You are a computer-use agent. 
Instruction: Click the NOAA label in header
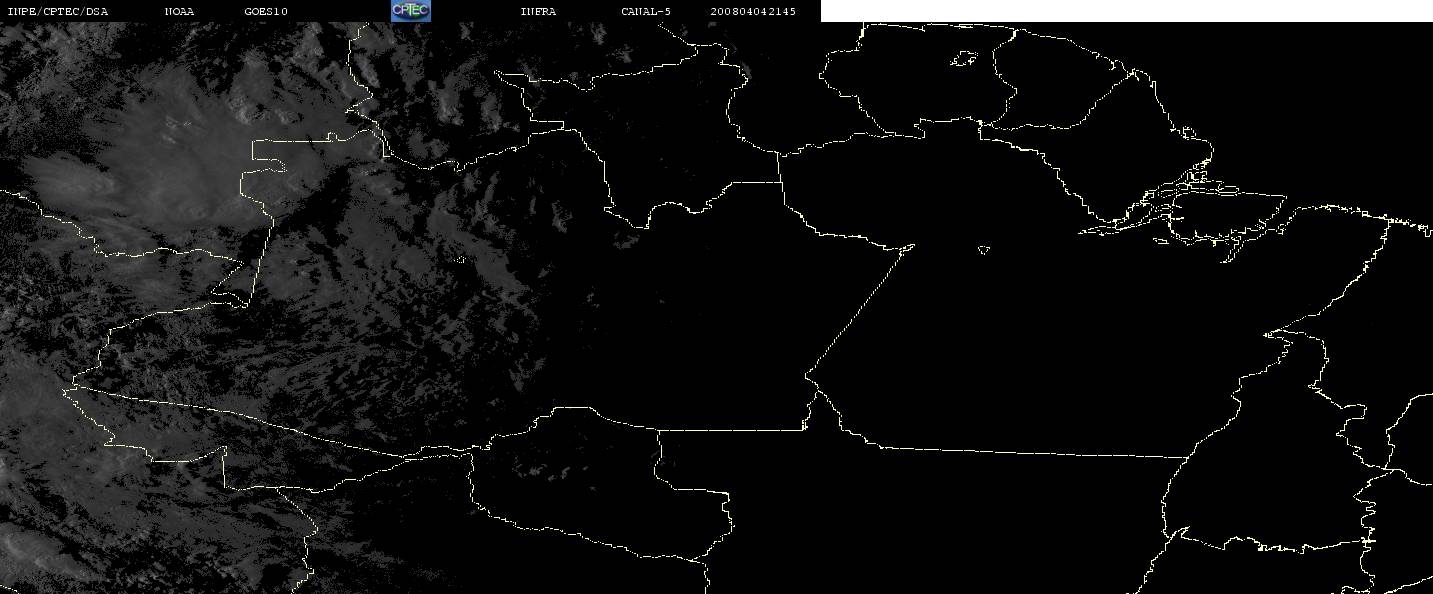(x=179, y=12)
